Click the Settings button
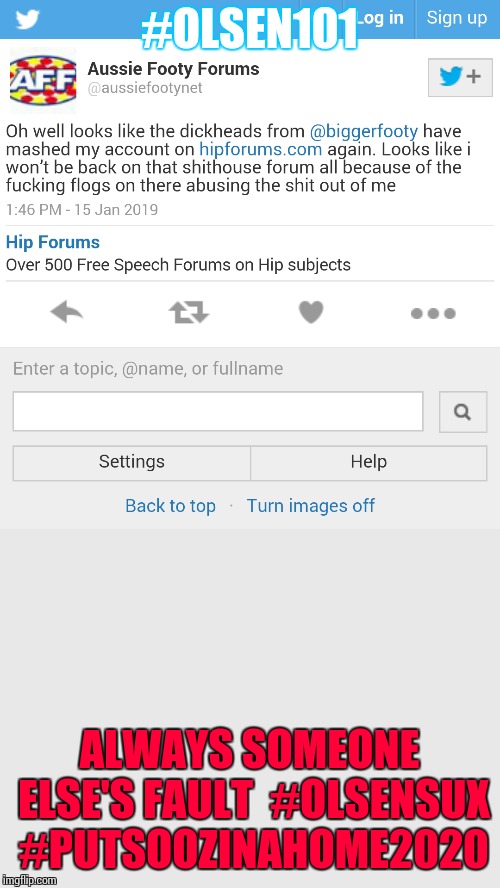 click(x=131, y=462)
